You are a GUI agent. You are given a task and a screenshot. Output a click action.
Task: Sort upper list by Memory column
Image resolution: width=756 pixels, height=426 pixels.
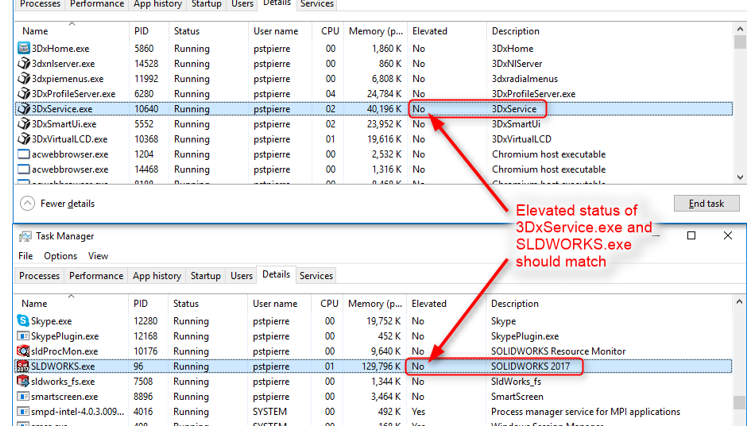376,31
